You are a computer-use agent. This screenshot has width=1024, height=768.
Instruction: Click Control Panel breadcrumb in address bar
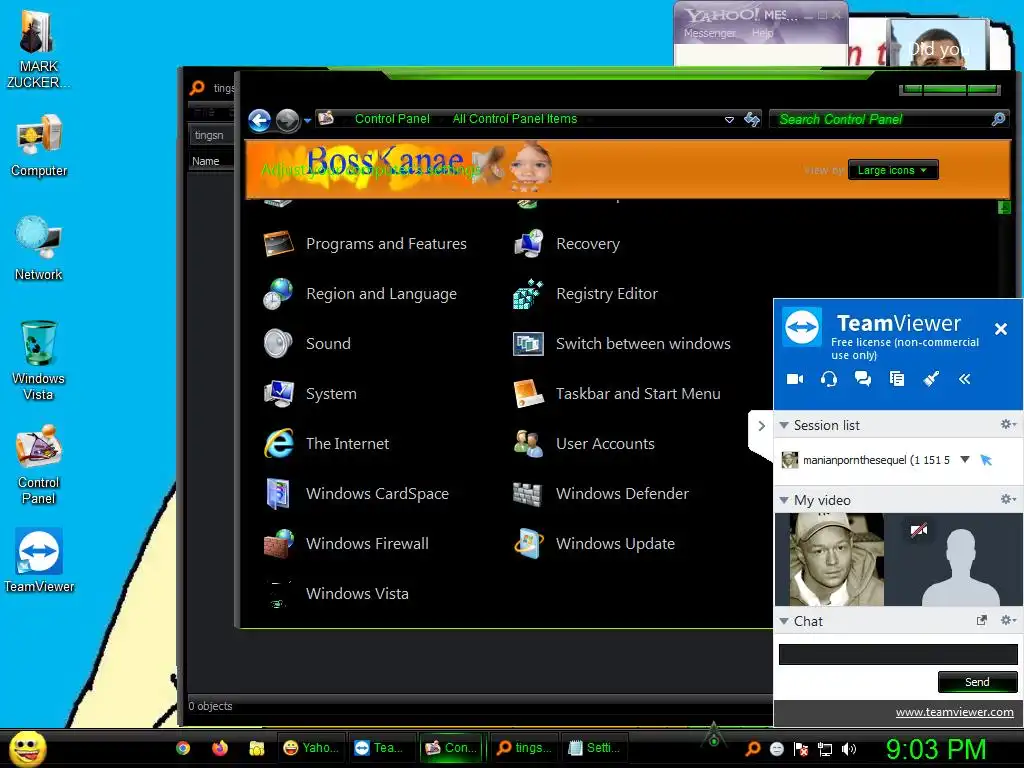(392, 119)
